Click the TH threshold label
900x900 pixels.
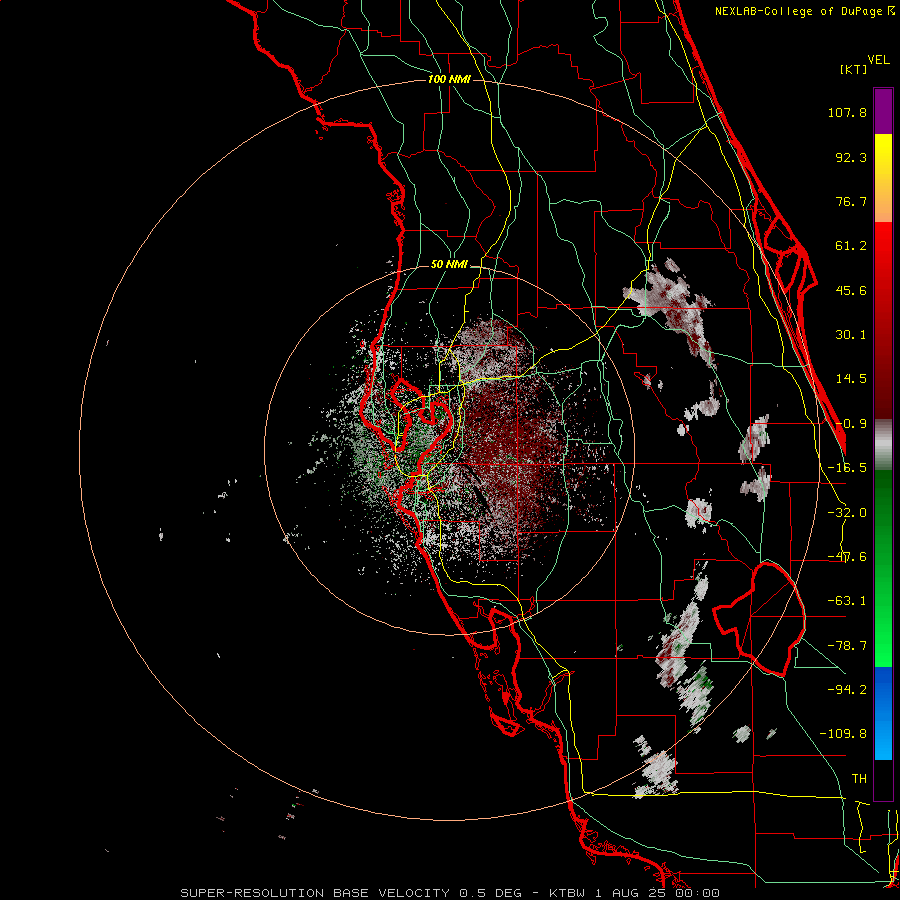point(859,779)
